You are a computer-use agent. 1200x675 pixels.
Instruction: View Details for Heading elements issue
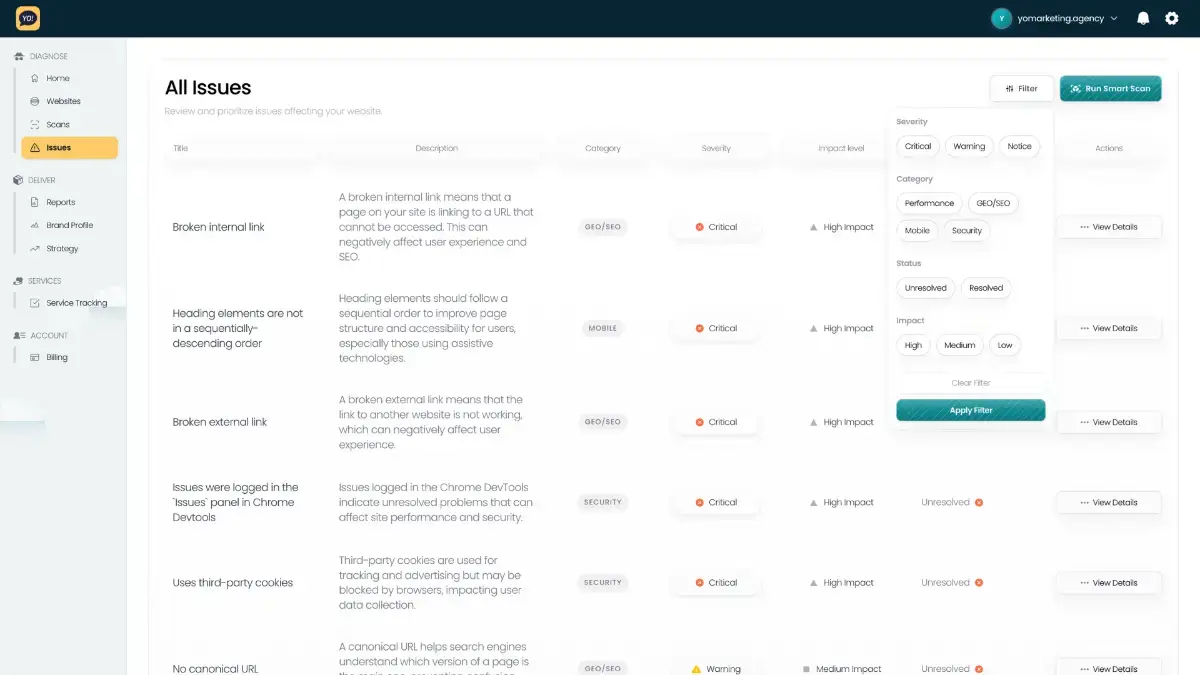coord(1109,328)
